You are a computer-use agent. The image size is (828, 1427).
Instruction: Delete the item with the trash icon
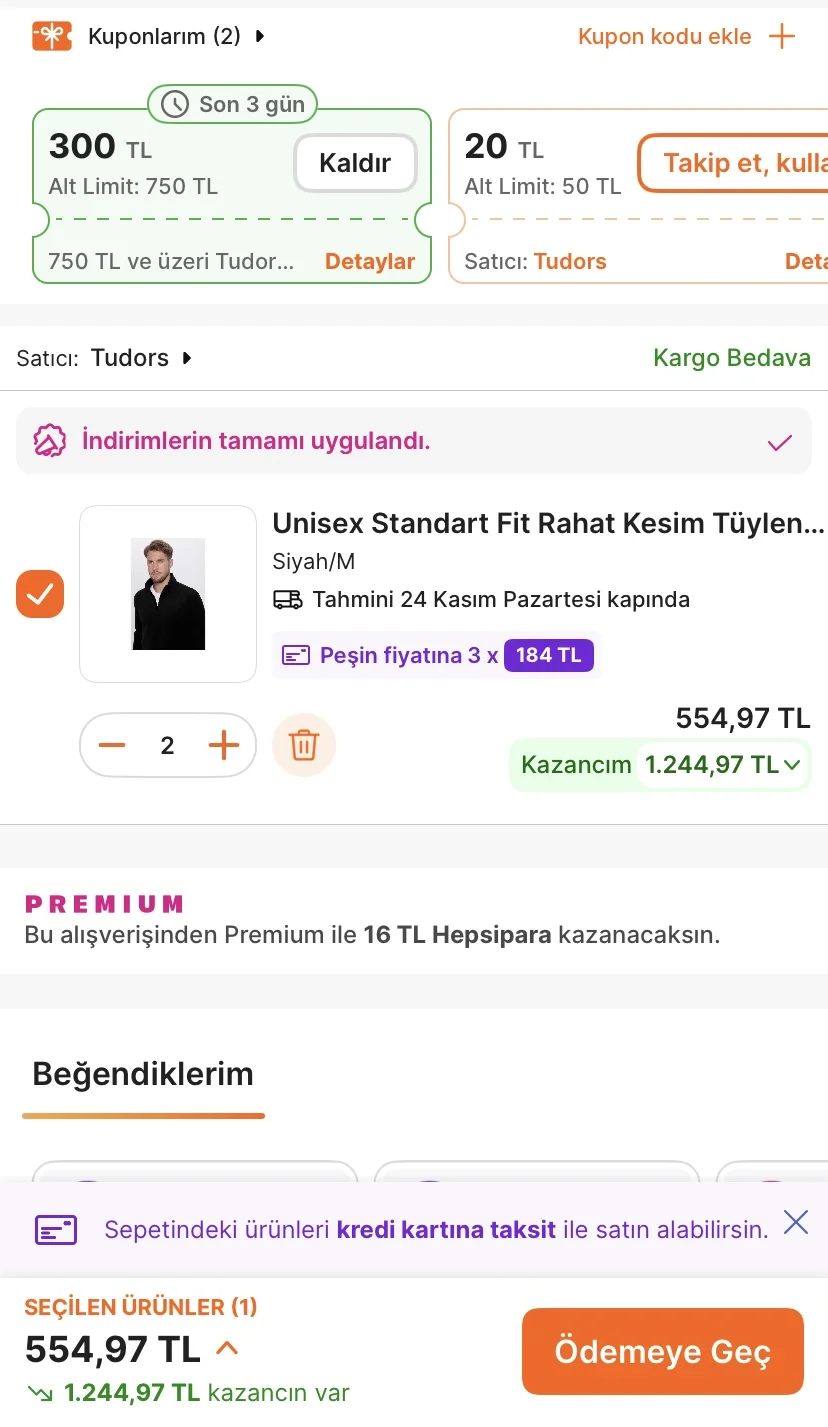pyautogui.click(x=304, y=745)
